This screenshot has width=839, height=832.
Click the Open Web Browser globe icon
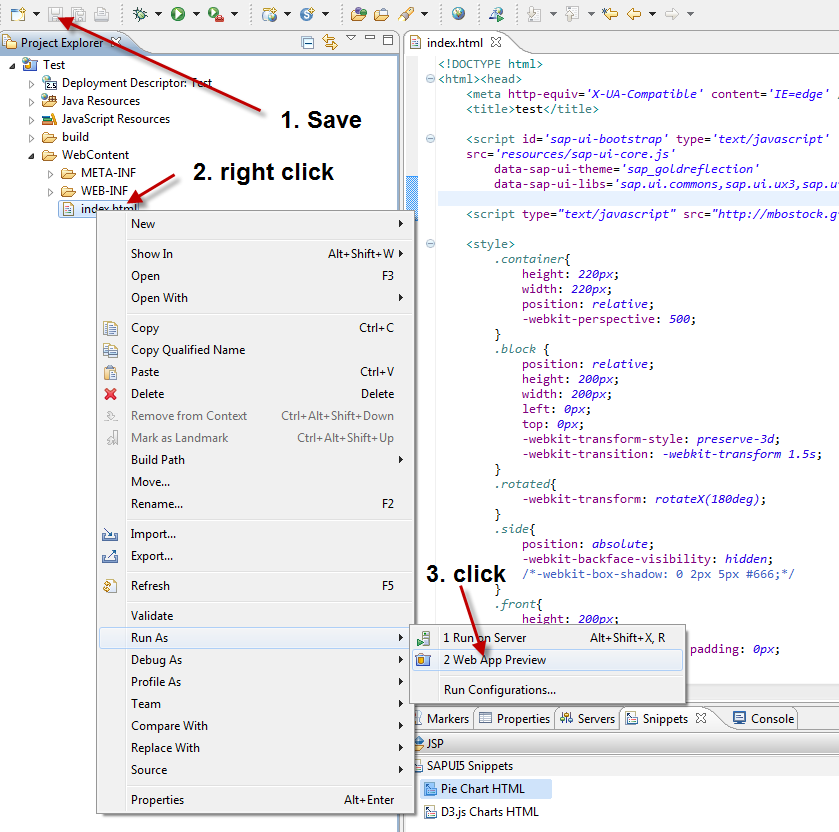coord(459,14)
